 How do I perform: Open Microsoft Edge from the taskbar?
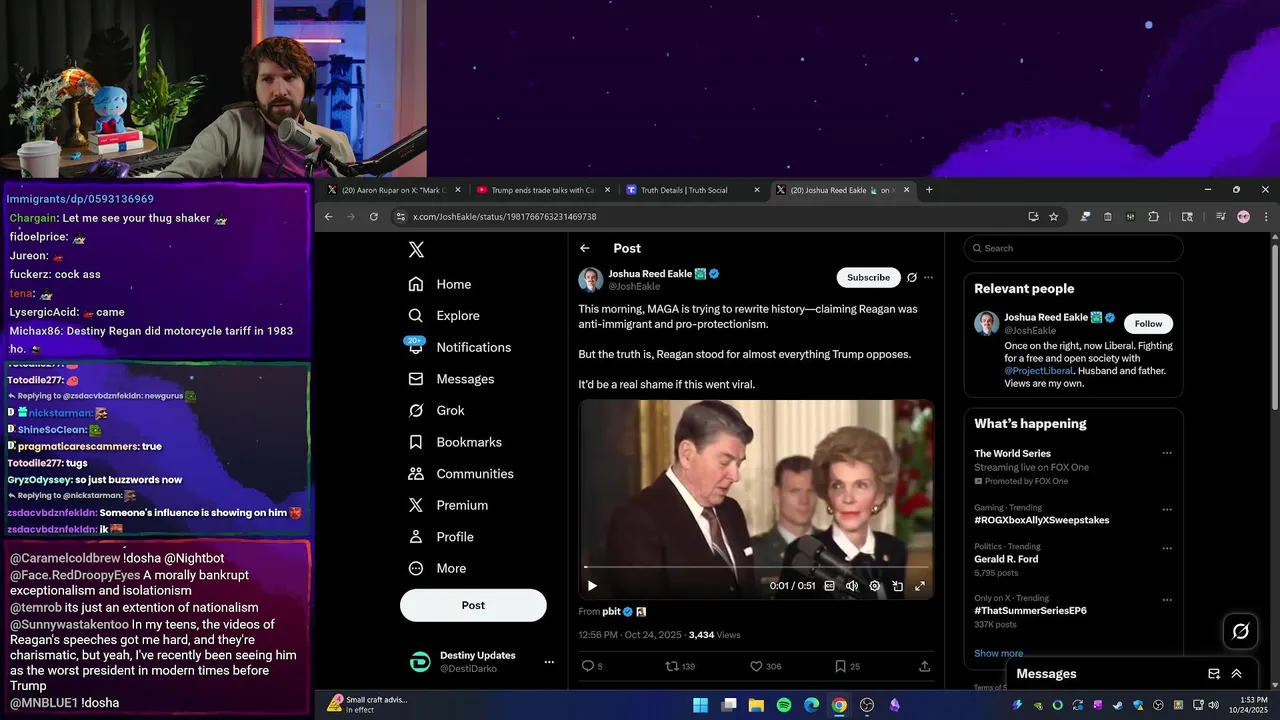click(812, 705)
